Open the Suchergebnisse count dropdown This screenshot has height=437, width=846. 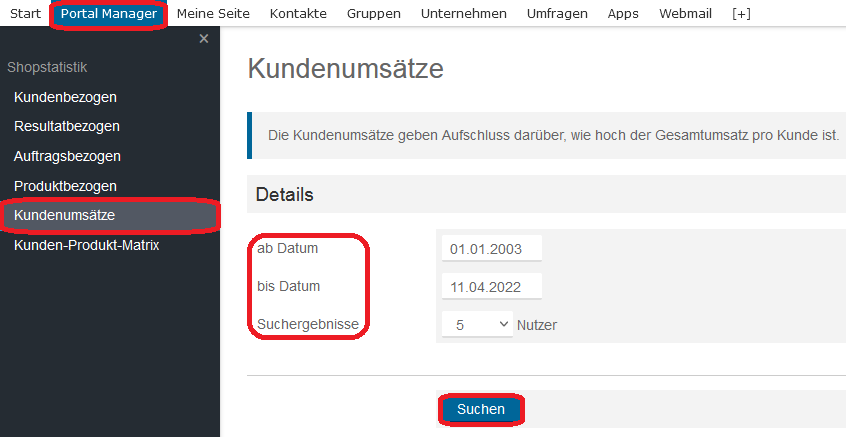click(x=477, y=325)
